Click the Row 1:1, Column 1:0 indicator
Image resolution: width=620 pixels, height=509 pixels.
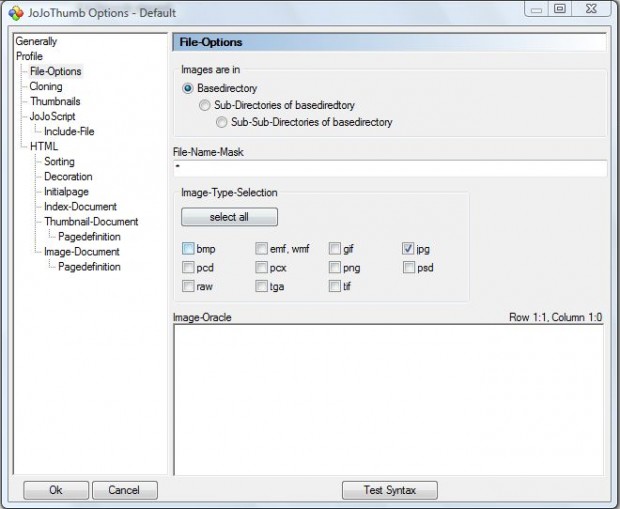[556, 317]
